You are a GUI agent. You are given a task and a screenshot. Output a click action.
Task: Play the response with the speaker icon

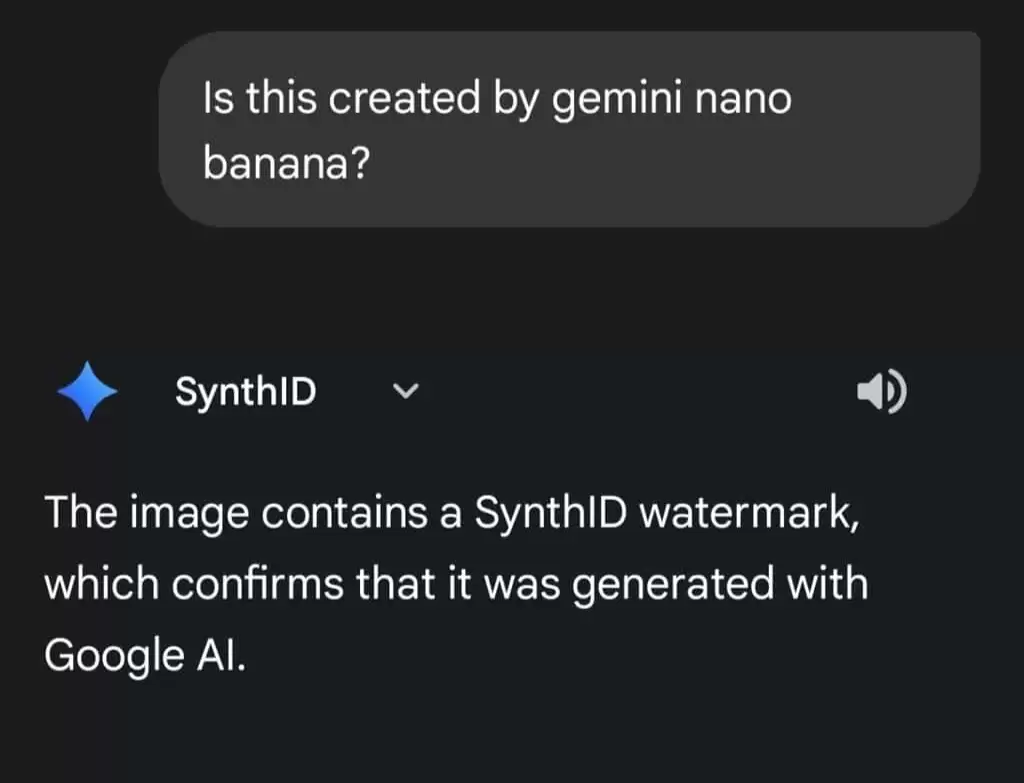[881, 393]
